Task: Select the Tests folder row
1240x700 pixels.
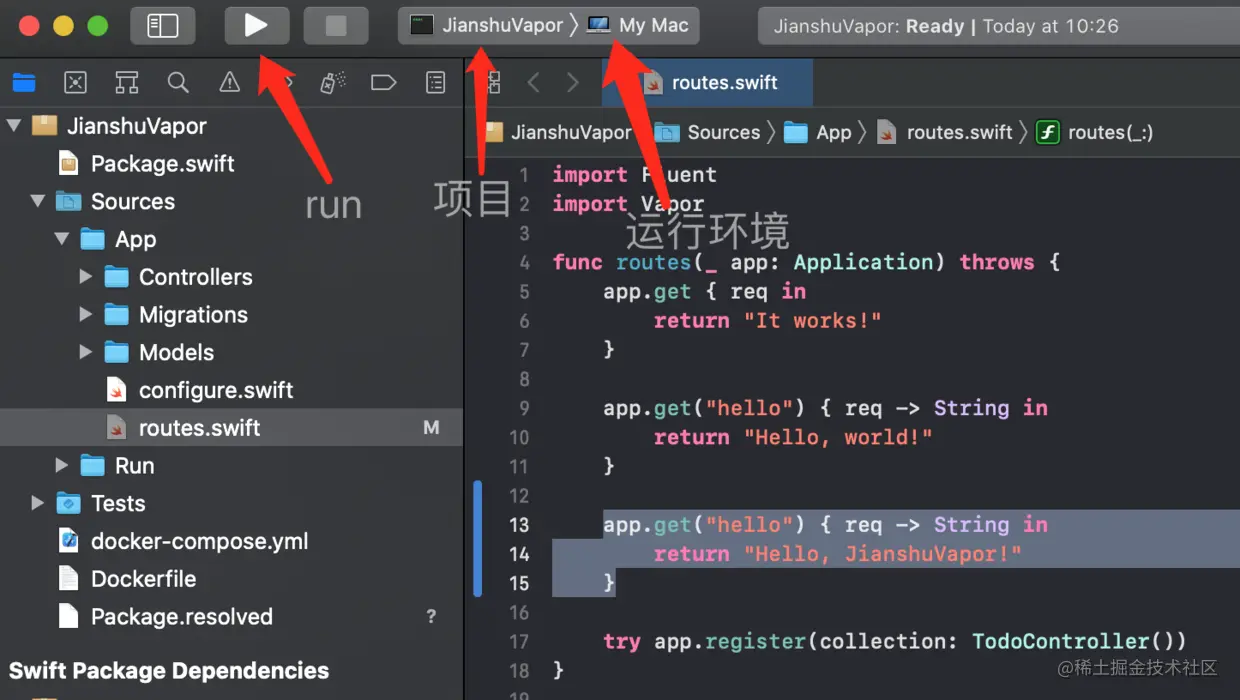Action: pos(231,503)
